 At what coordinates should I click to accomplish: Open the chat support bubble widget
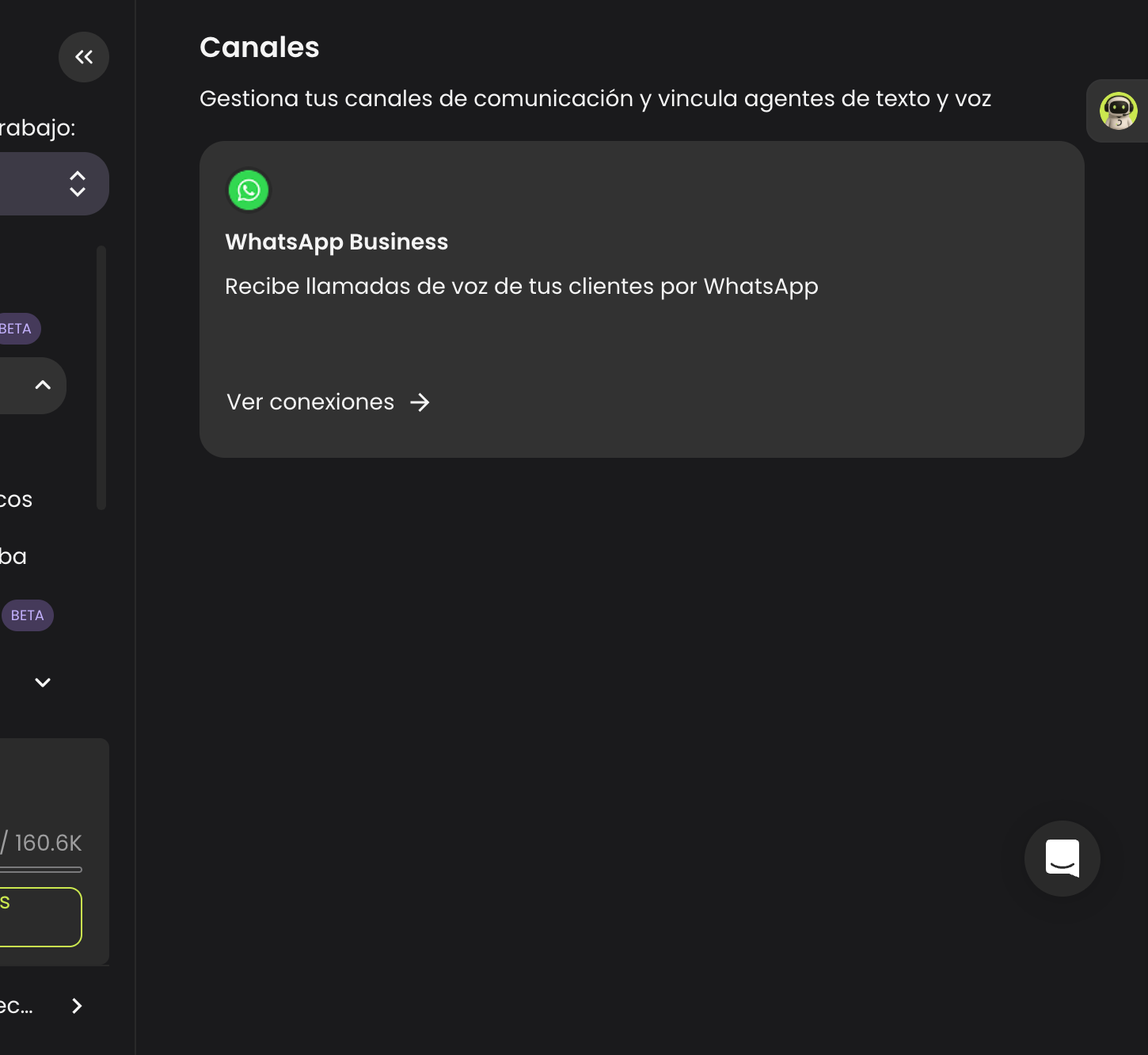click(1062, 859)
